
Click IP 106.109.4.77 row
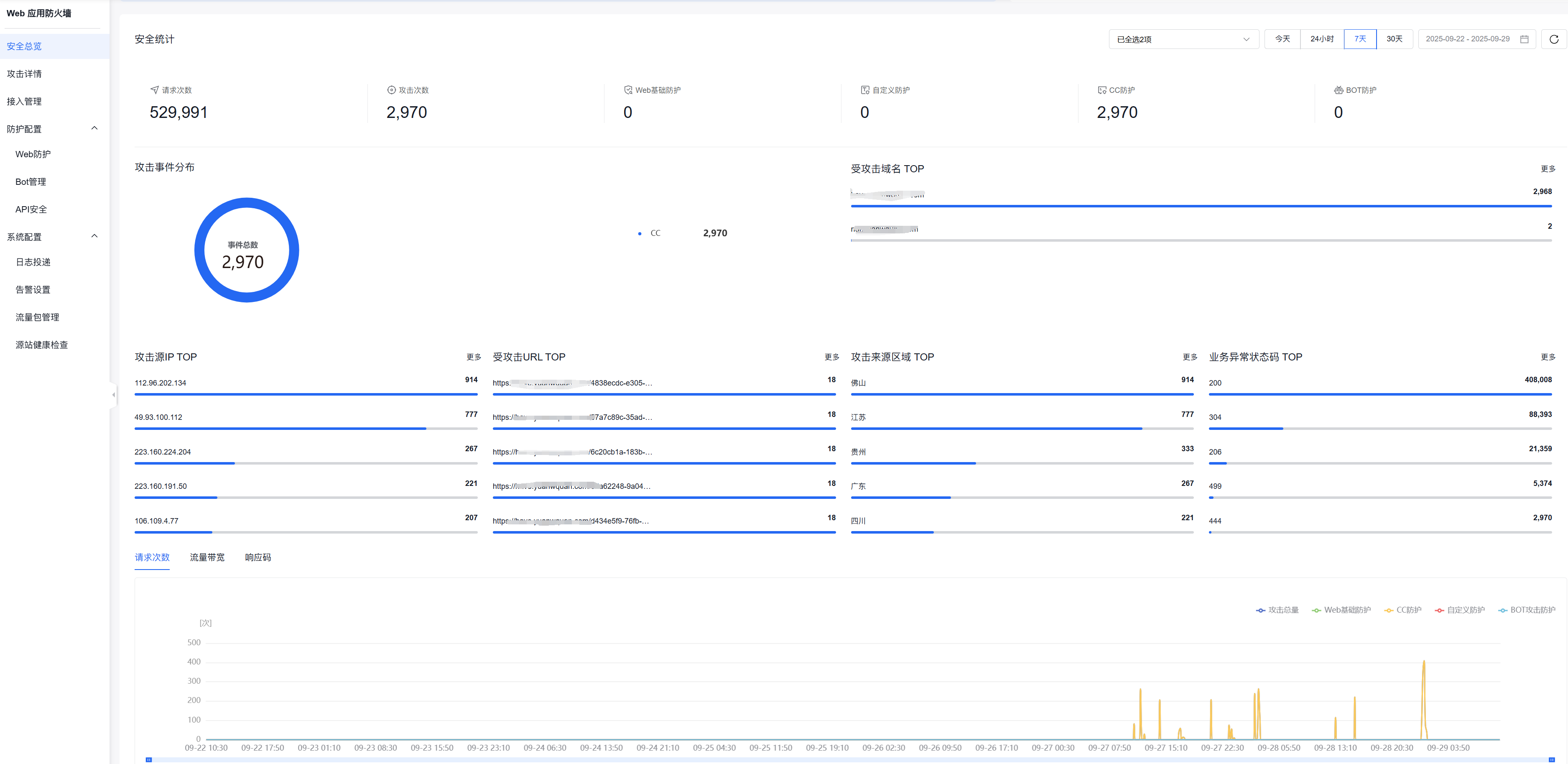[x=306, y=524]
